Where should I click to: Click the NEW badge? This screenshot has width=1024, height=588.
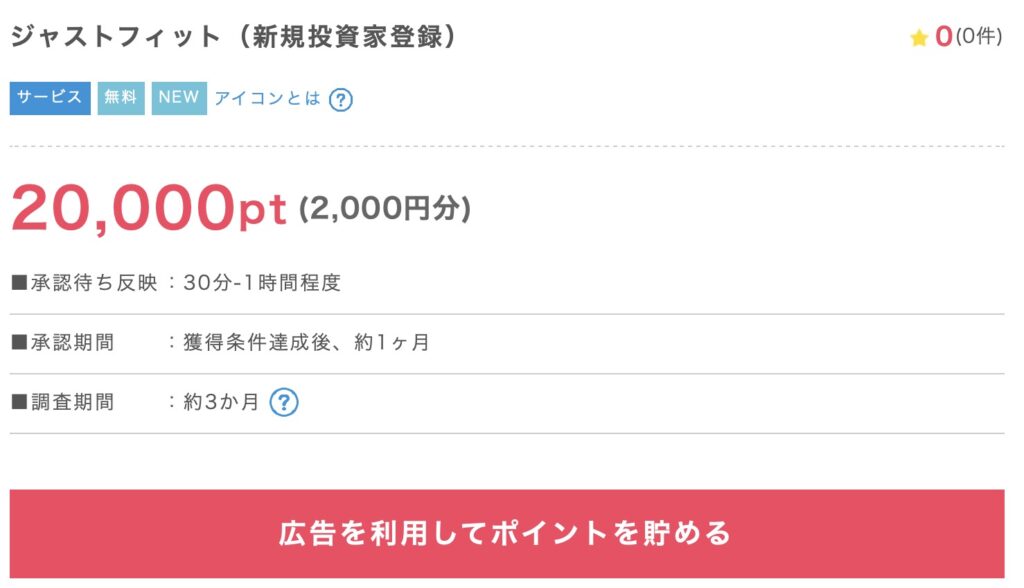point(179,98)
